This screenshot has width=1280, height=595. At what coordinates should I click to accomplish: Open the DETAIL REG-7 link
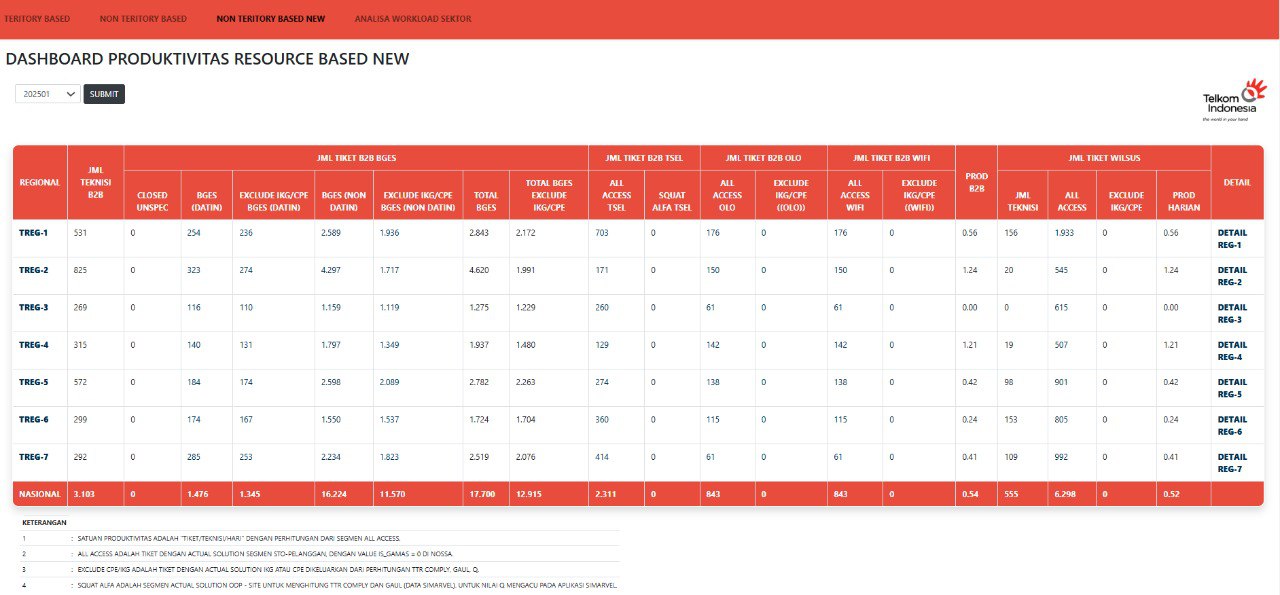[x=1232, y=463]
